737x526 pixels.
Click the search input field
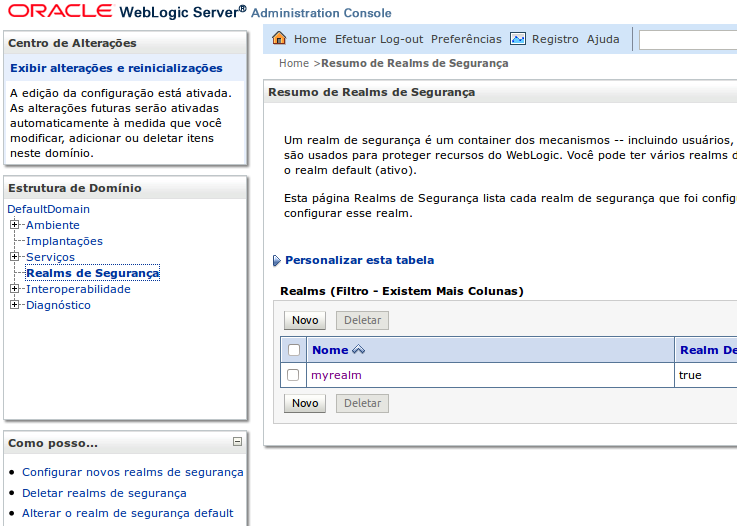click(x=688, y=40)
